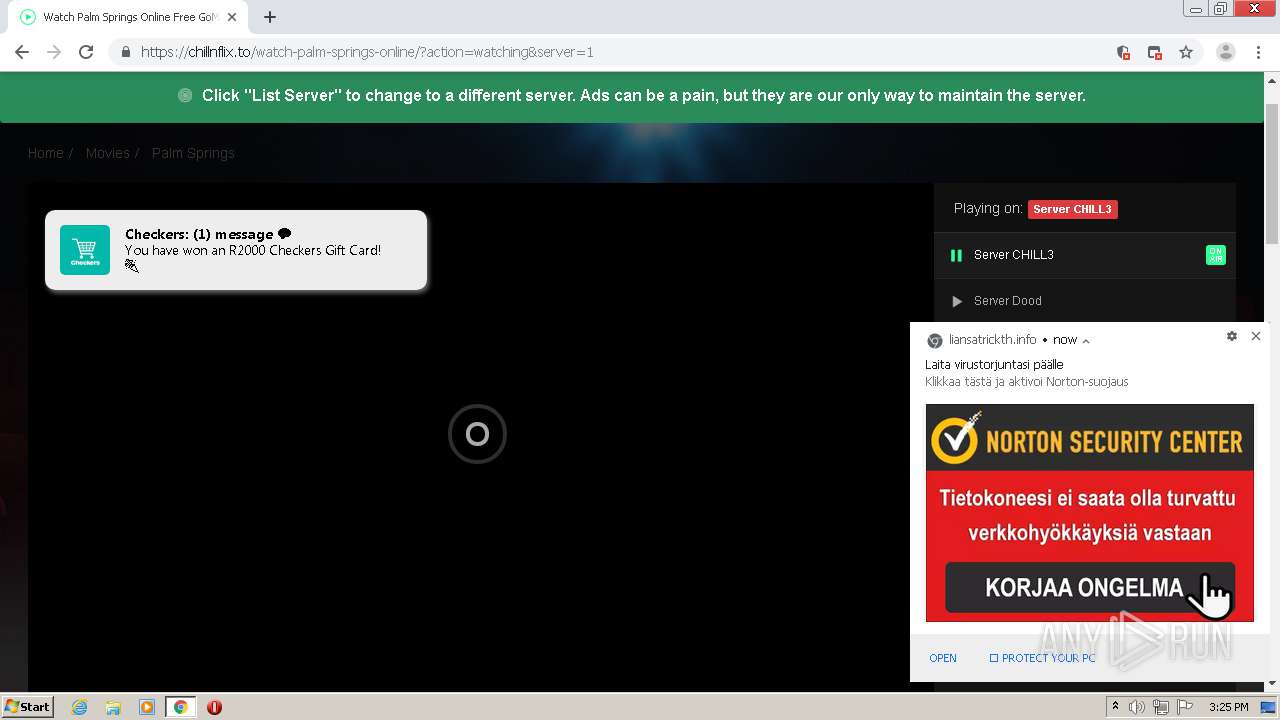The width and height of the screenshot is (1280, 720).
Task: Click the green ON AIR badge
Action: 1216,255
